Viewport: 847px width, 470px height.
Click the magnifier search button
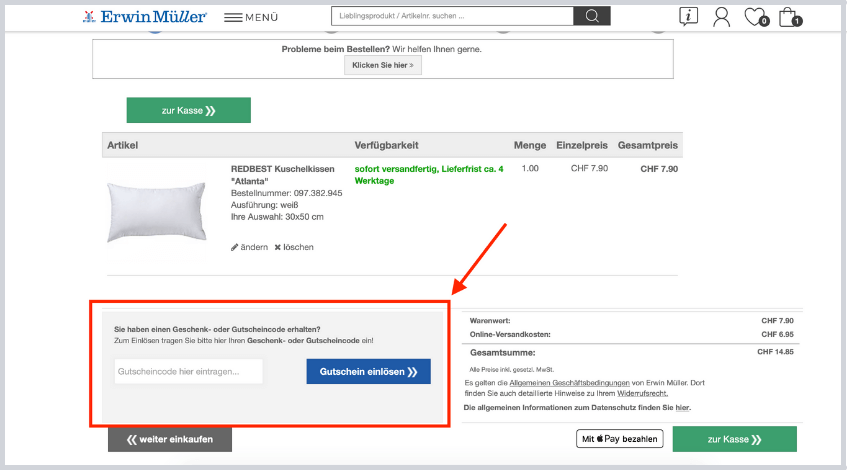592,16
